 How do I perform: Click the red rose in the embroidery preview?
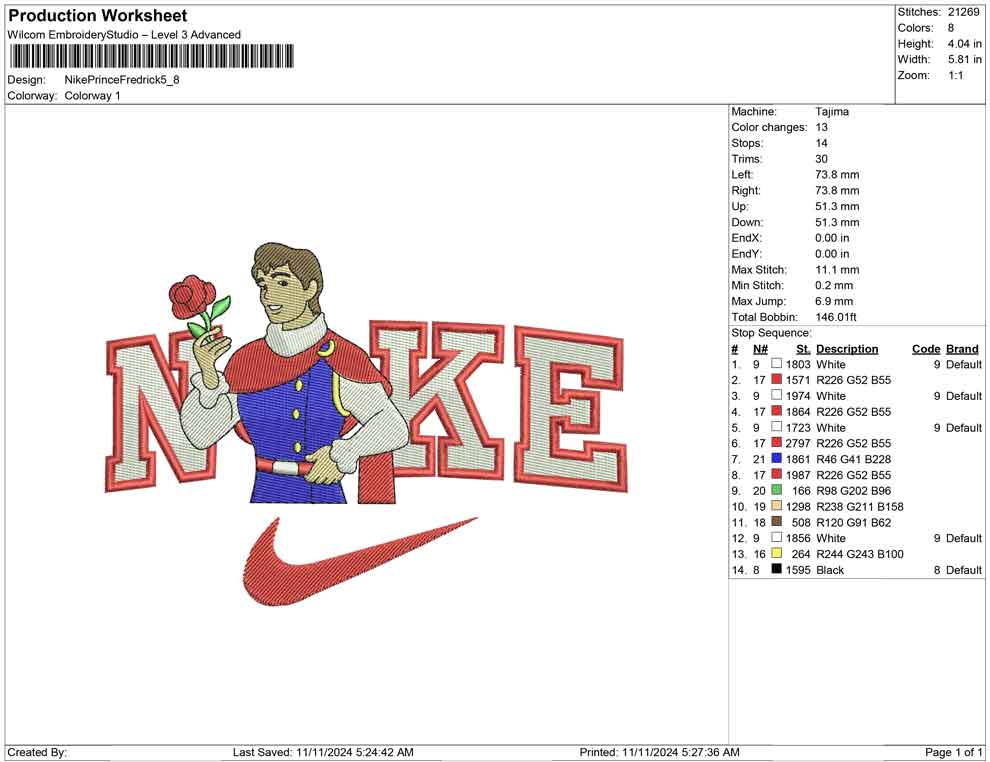(192, 296)
